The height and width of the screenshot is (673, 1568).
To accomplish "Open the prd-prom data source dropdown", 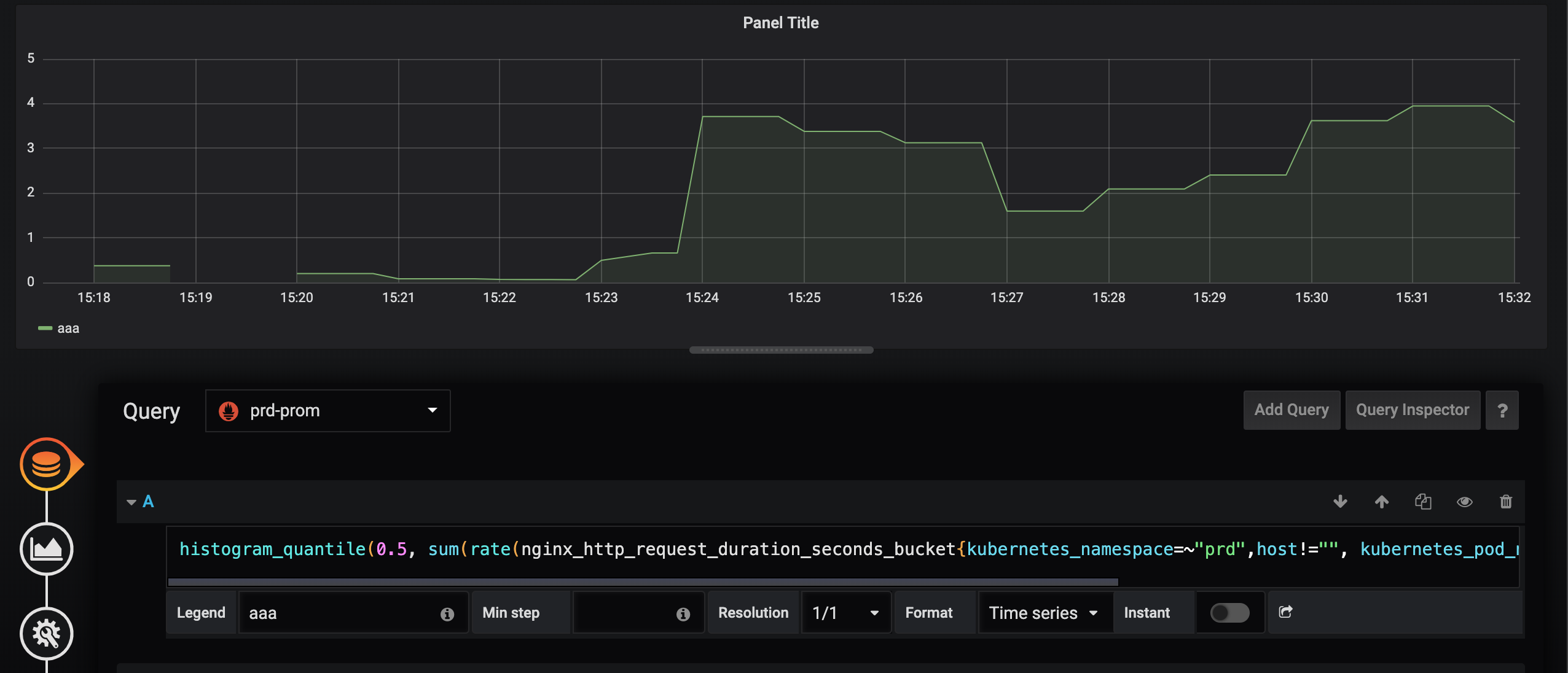I will [328, 411].
